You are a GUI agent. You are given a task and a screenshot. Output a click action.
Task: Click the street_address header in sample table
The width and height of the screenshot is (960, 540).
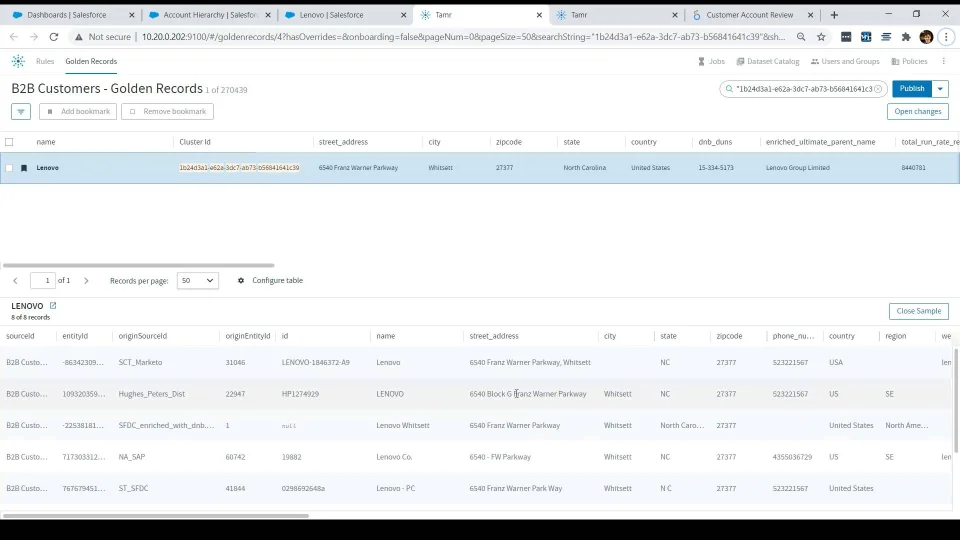493,336
